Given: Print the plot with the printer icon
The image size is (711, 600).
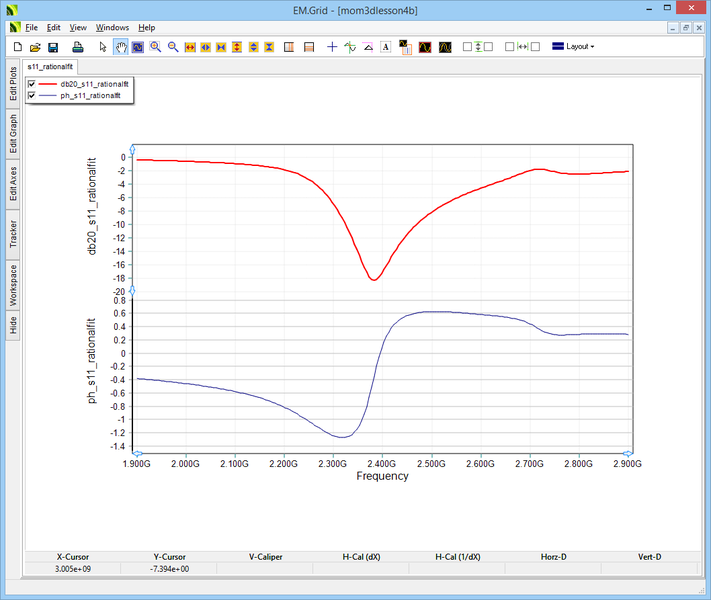Looking at the screenshot, I should point(77,47).
